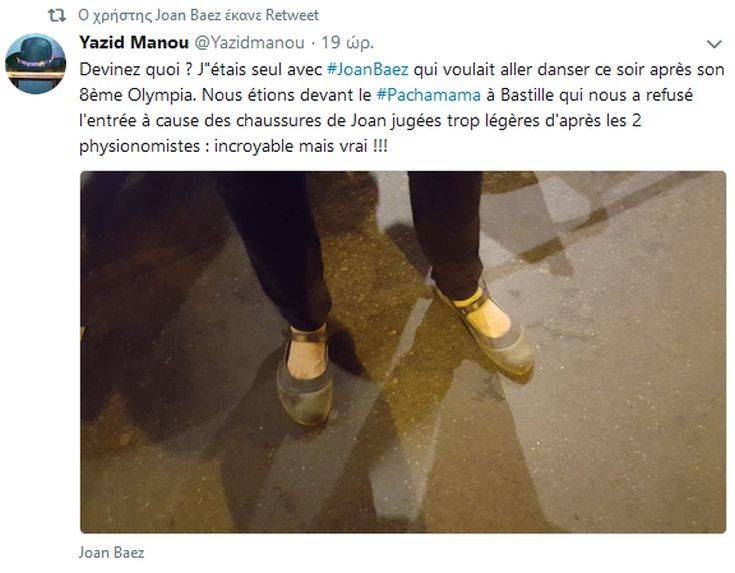Open the tweet via the 19 ώρ. timestamp

347,43
